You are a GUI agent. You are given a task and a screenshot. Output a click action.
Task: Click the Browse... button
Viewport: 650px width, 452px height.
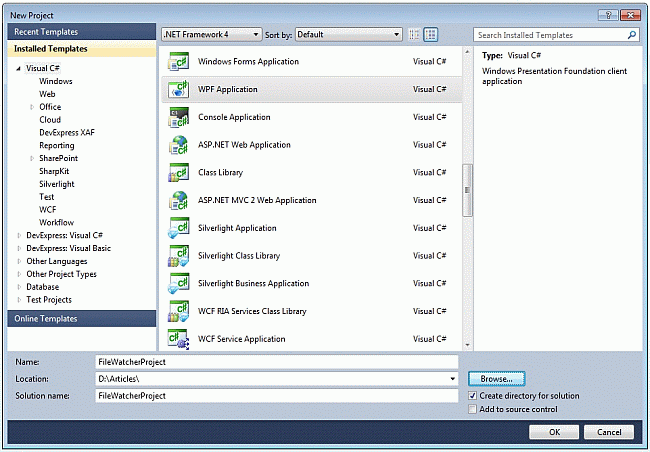497,379
